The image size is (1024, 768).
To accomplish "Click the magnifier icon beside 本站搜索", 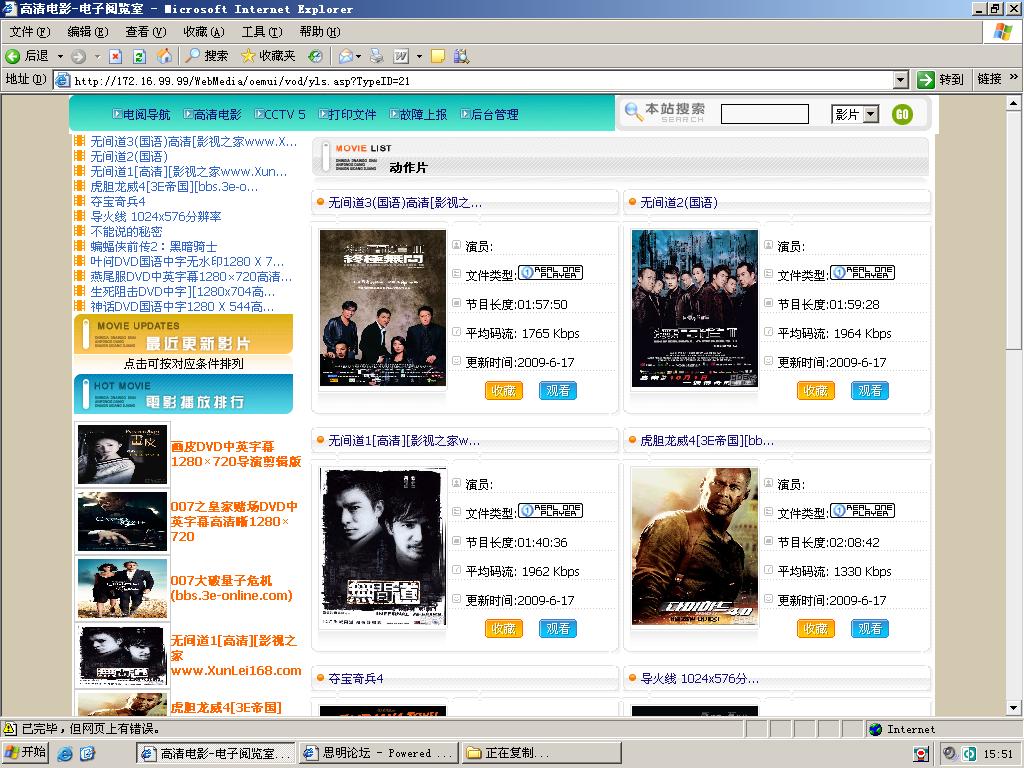I will coord(632,112).
